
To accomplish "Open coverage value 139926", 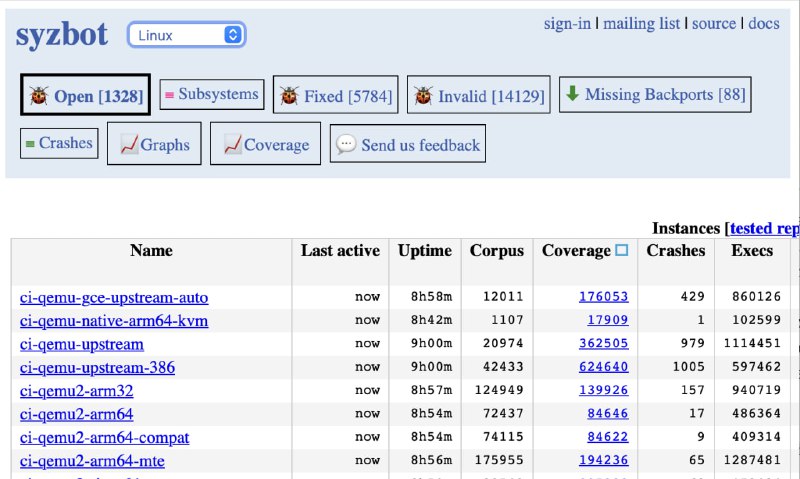I will [x=604, y=390].
